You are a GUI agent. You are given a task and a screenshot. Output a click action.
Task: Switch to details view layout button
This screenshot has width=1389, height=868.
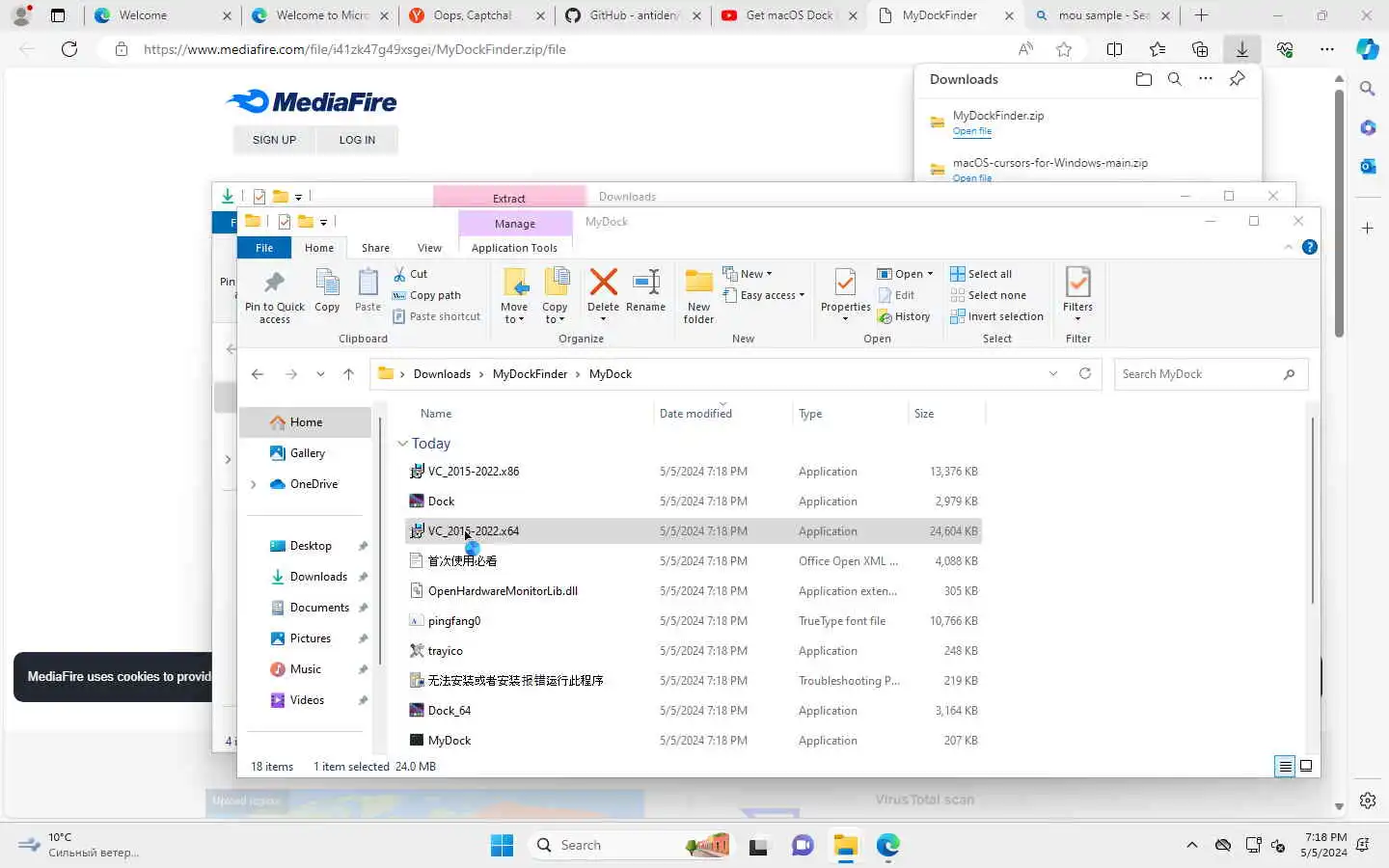[1285, 766]
